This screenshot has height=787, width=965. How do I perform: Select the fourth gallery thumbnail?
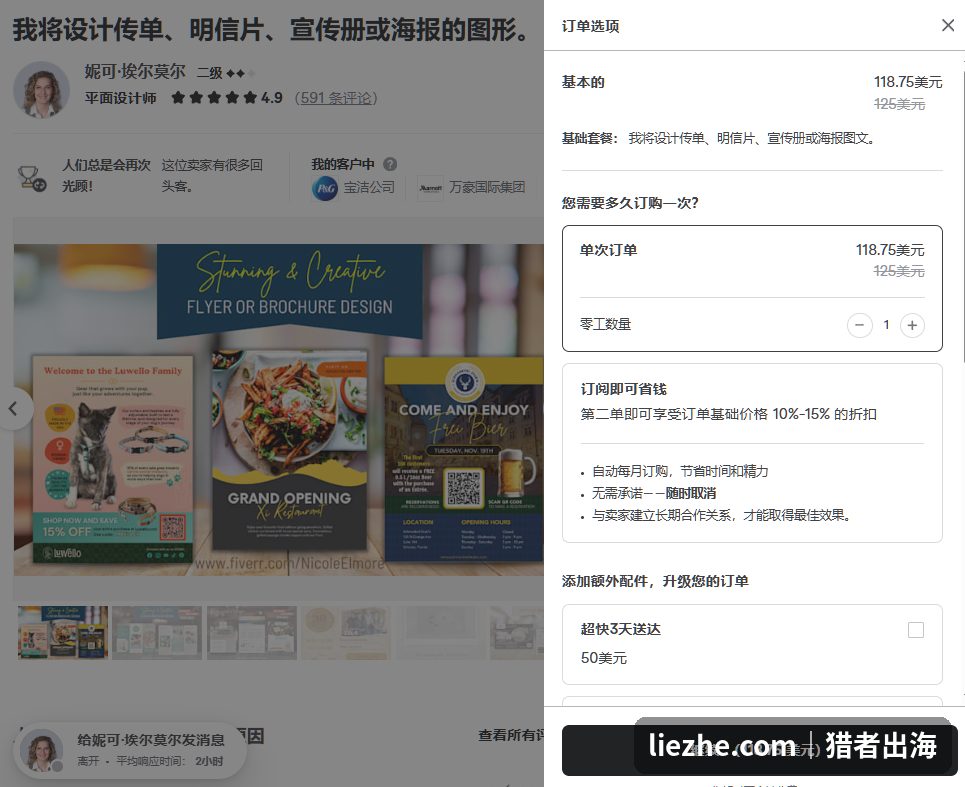(x=346, y=633)
